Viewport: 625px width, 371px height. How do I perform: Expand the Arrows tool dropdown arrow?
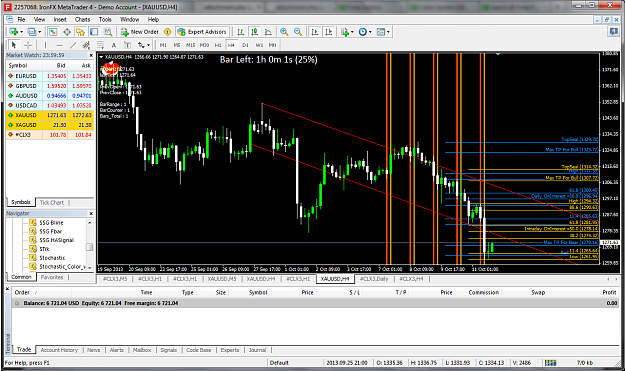pyautogui.click(x=148, y=45)
